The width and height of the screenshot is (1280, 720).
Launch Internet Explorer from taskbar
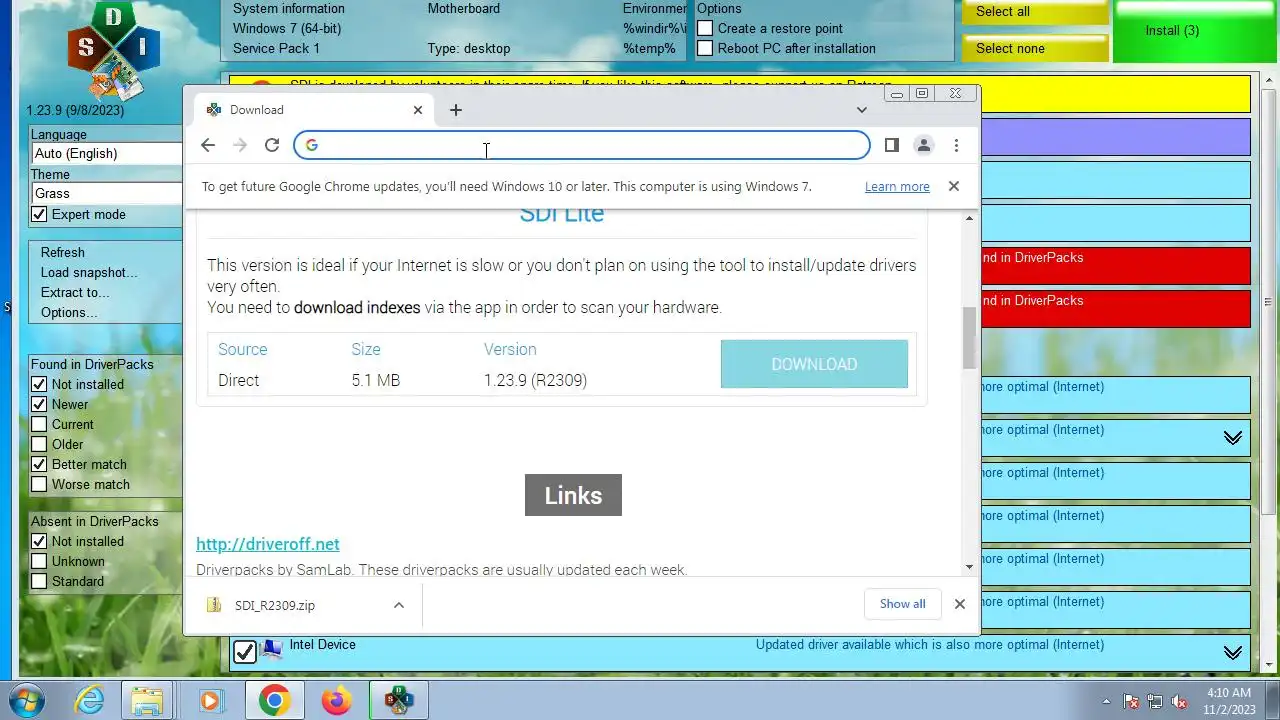(x=90, y=700)
